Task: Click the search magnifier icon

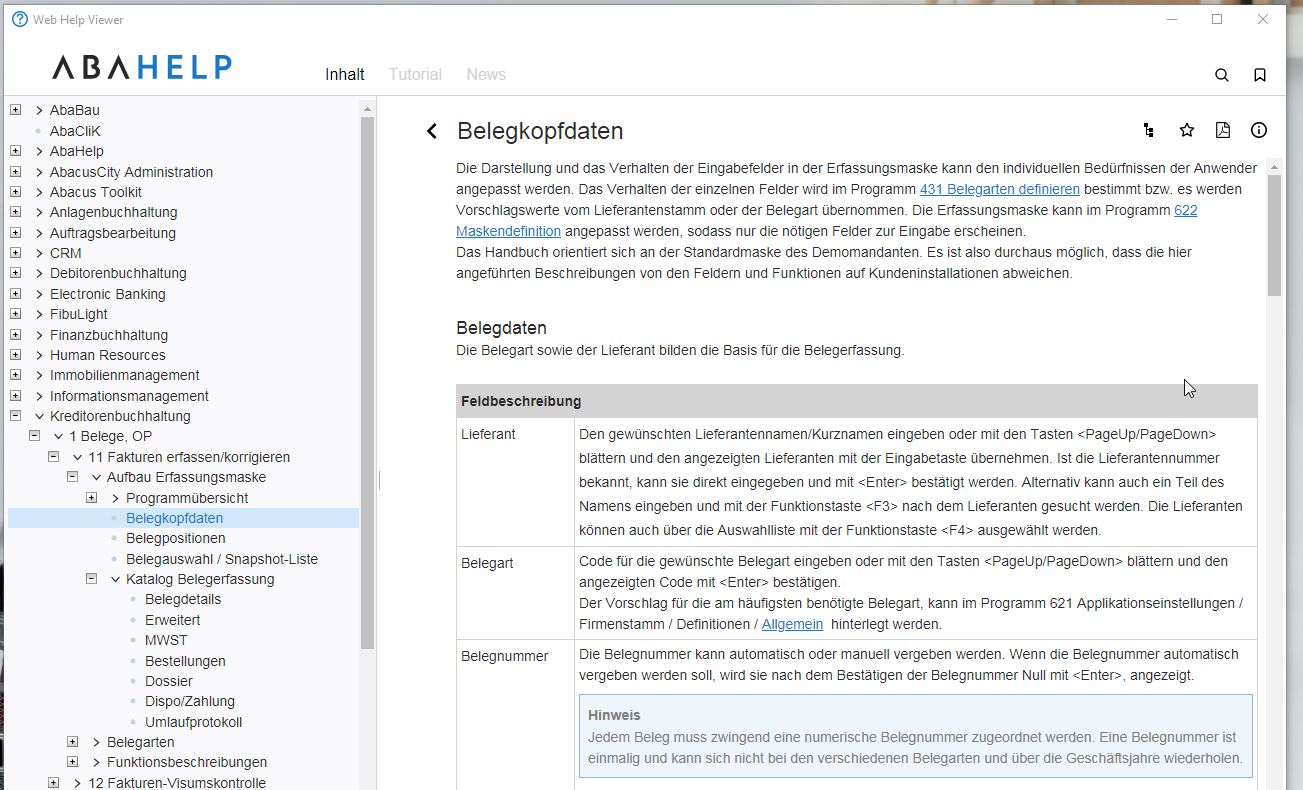Action: 1221,75
